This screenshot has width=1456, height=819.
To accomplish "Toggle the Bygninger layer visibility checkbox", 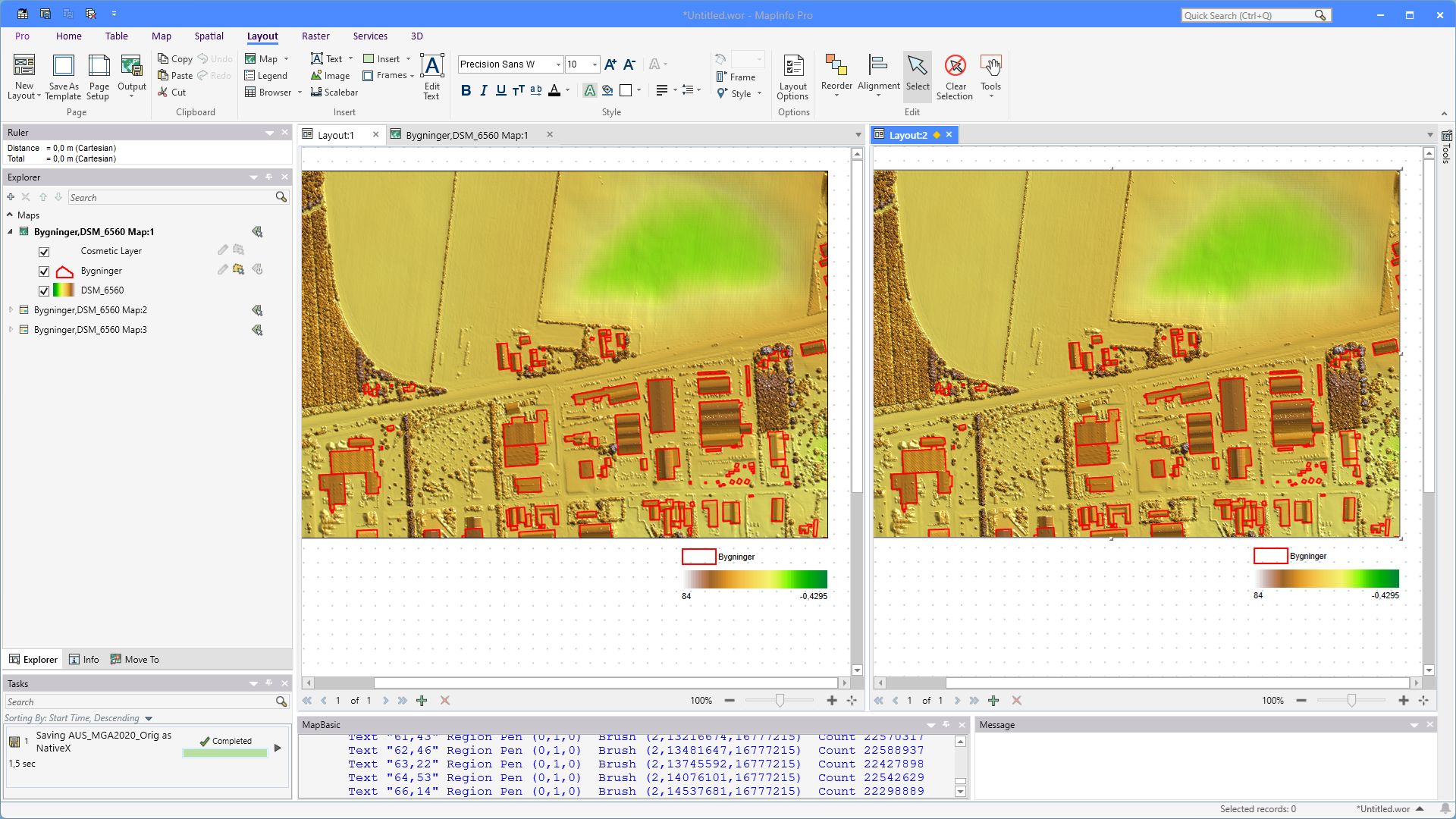I will coord(44,271).
